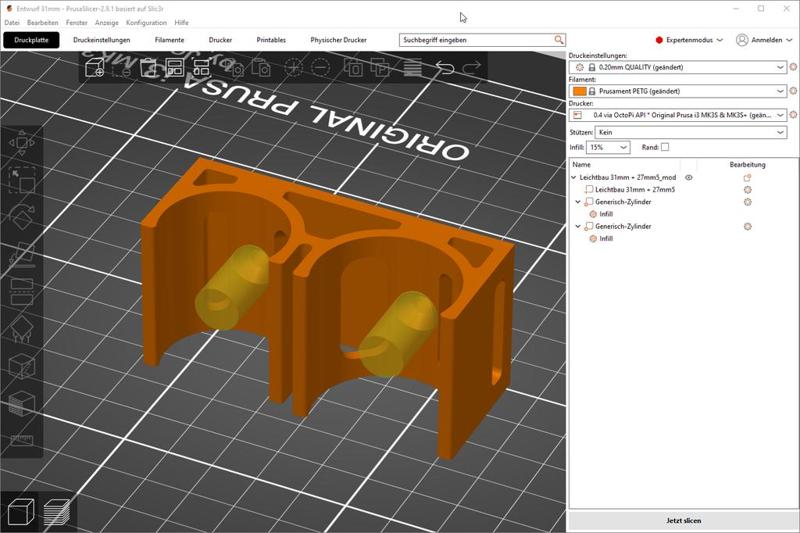Click the Add instance plus circle icon
Image resolution: width=800 pixels, height=533 pixels.
tap(293, 68)
